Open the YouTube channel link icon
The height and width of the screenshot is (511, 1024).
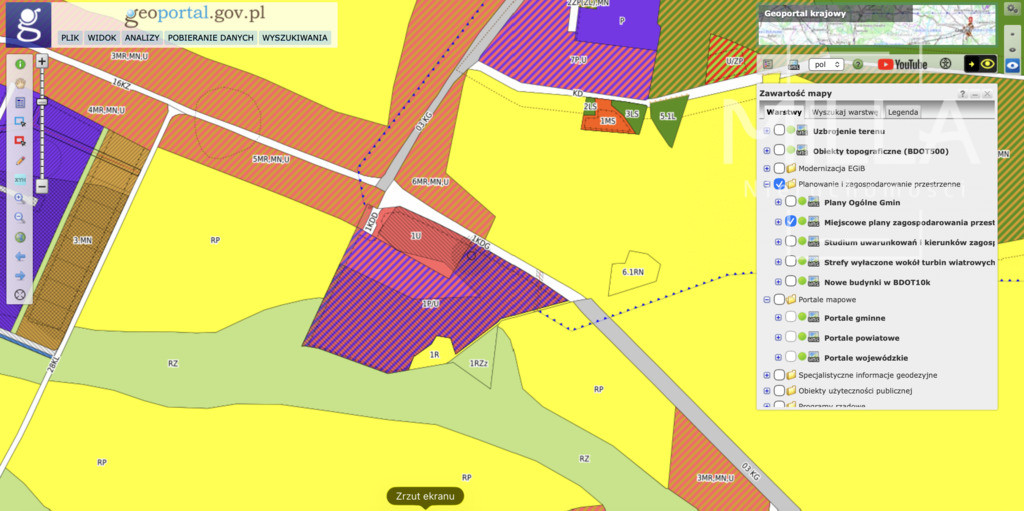(903, 64)
